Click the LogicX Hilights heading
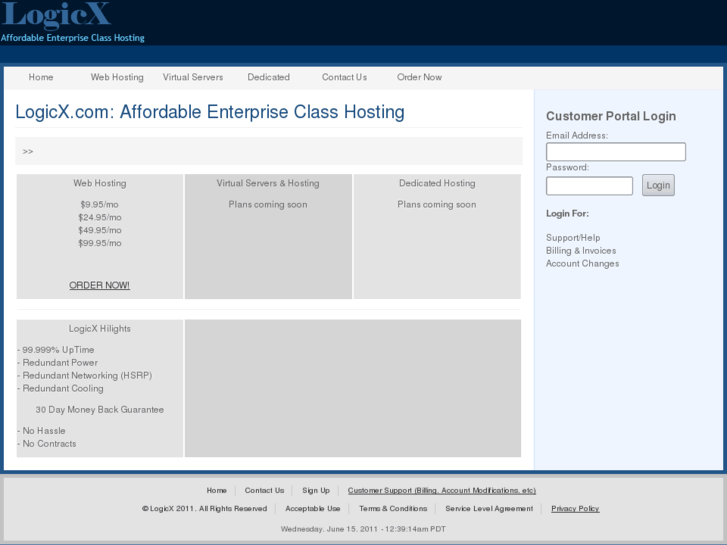This screenshot has height=545, width=727. [100, 329]
